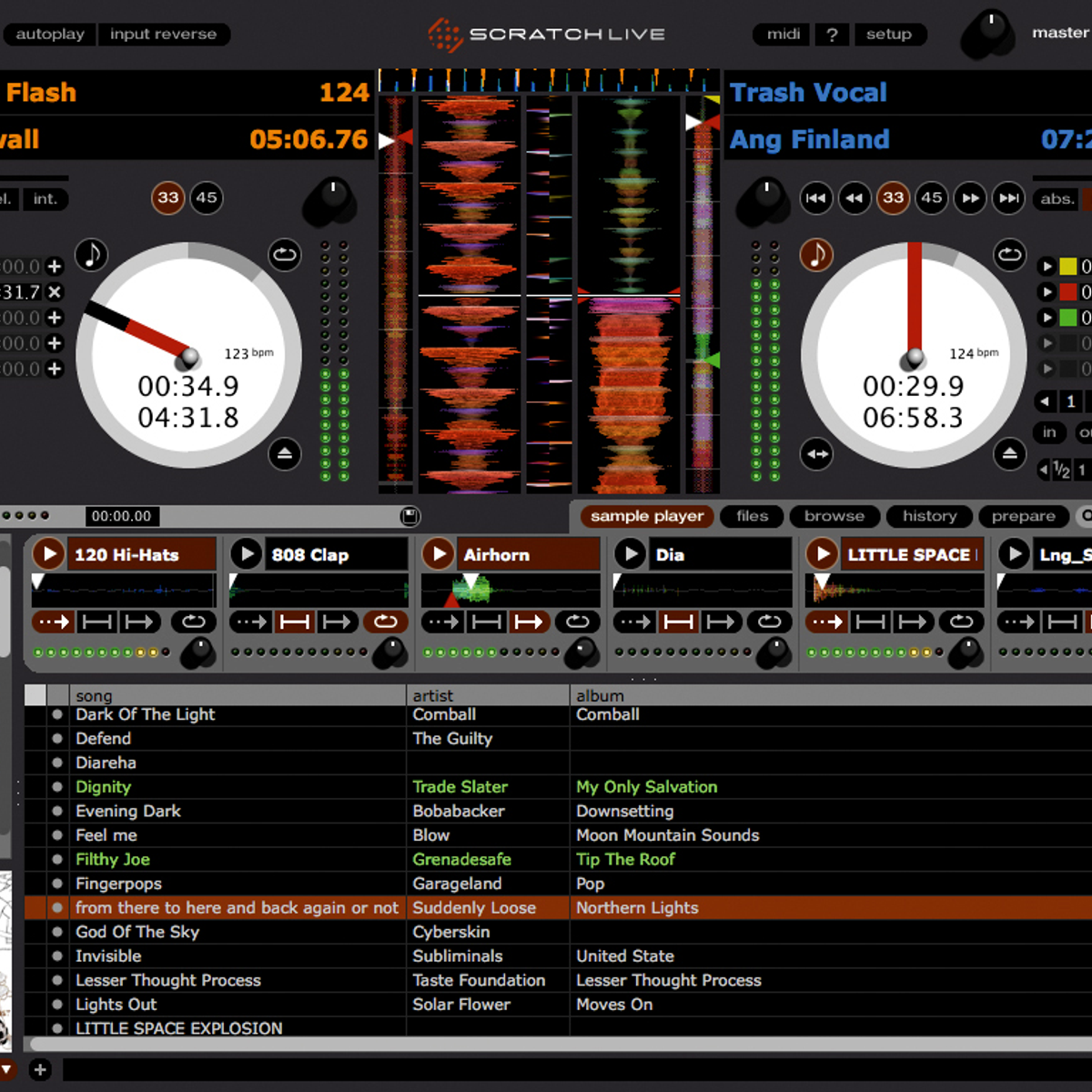1092x1092 pixels.
Task: Toggle 45 RPM mode on the left deck
Action: pos(207,198)
